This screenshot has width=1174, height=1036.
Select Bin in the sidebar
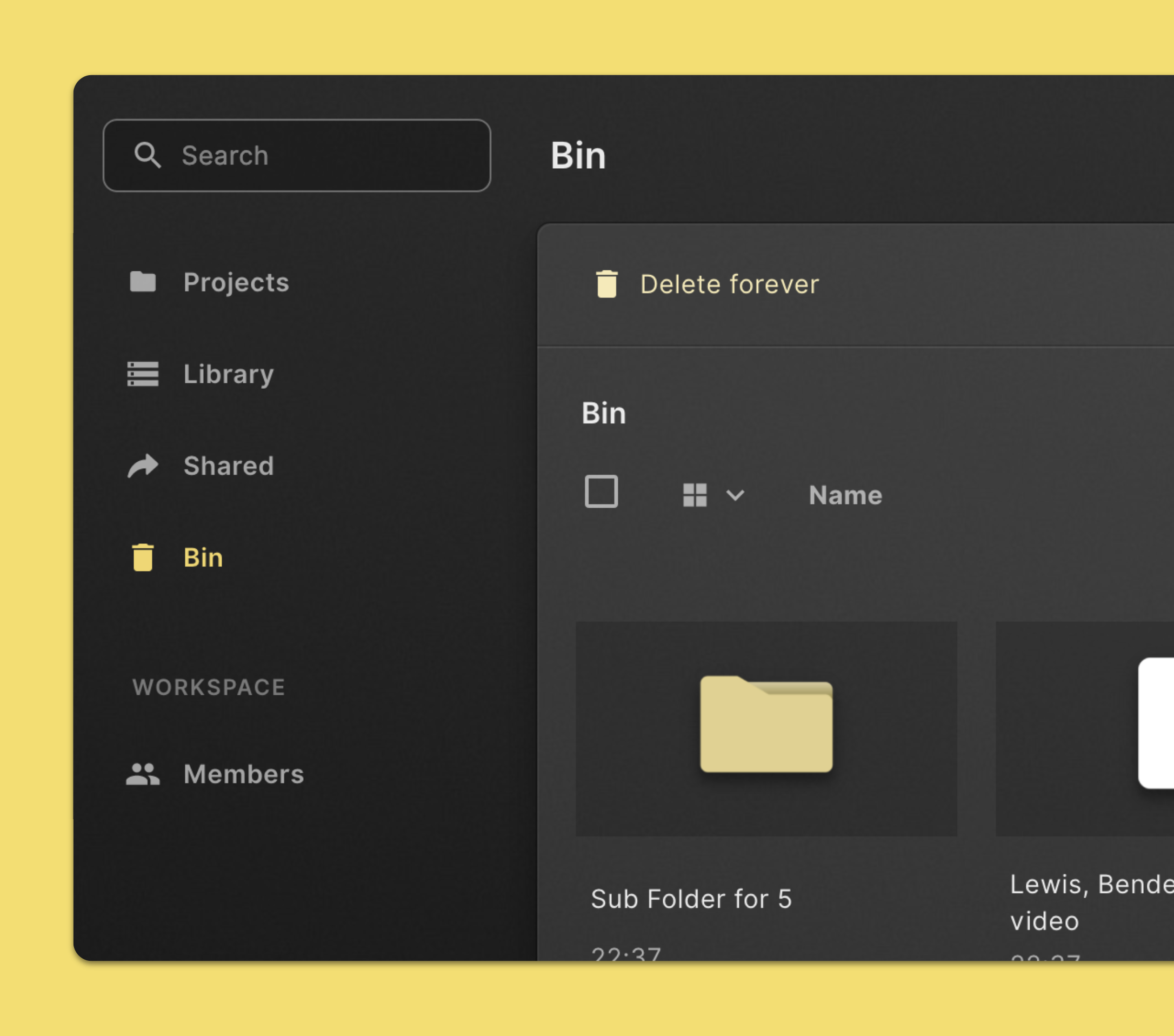(203, 557)
